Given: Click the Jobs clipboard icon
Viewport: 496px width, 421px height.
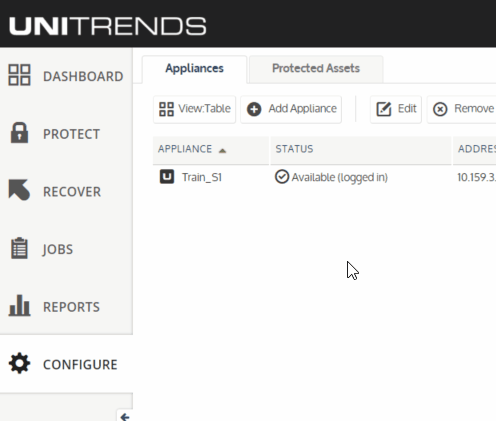Looking at the screenshot, I should pos(19,248).
